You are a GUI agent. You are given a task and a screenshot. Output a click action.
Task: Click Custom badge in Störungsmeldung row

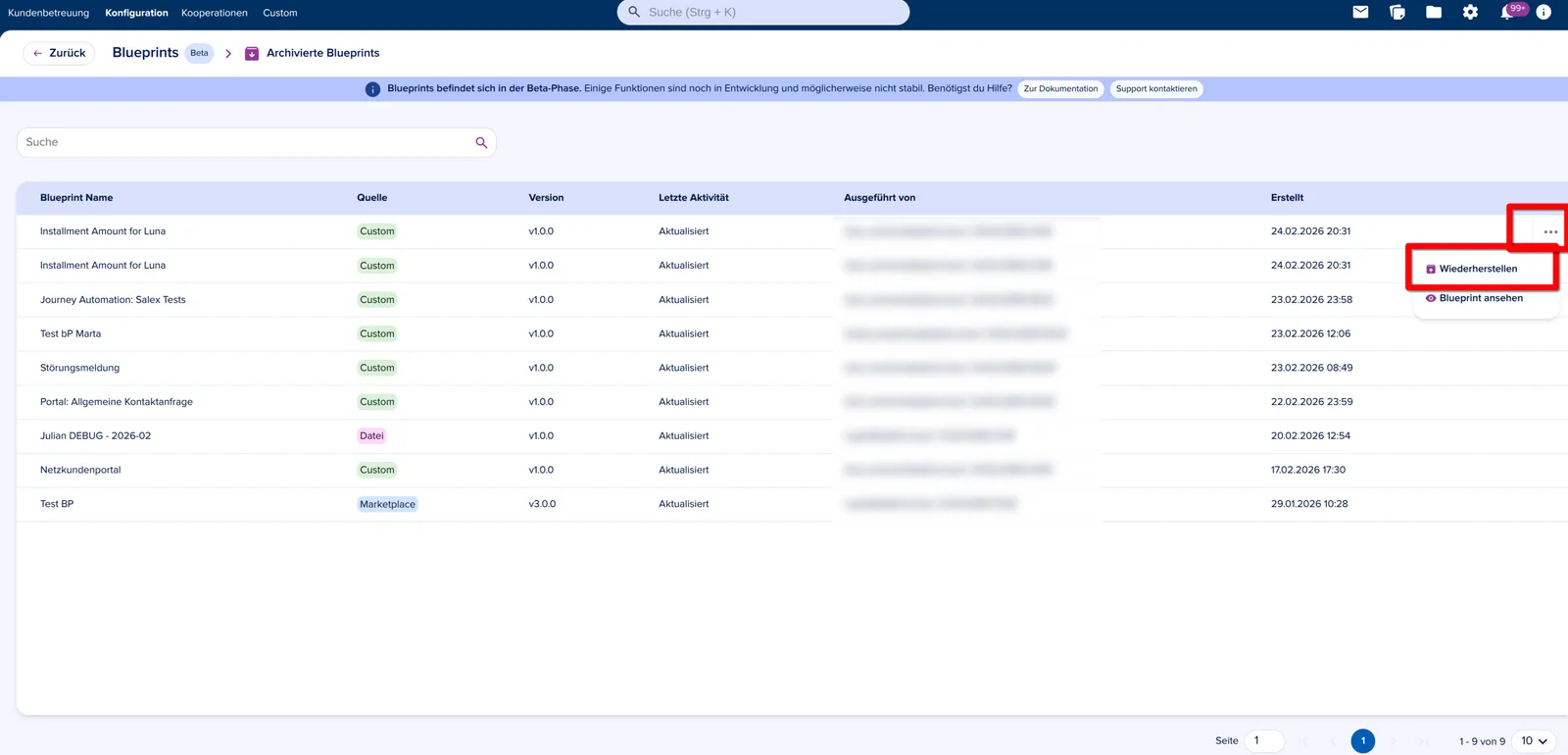click(x=376, y=368)
